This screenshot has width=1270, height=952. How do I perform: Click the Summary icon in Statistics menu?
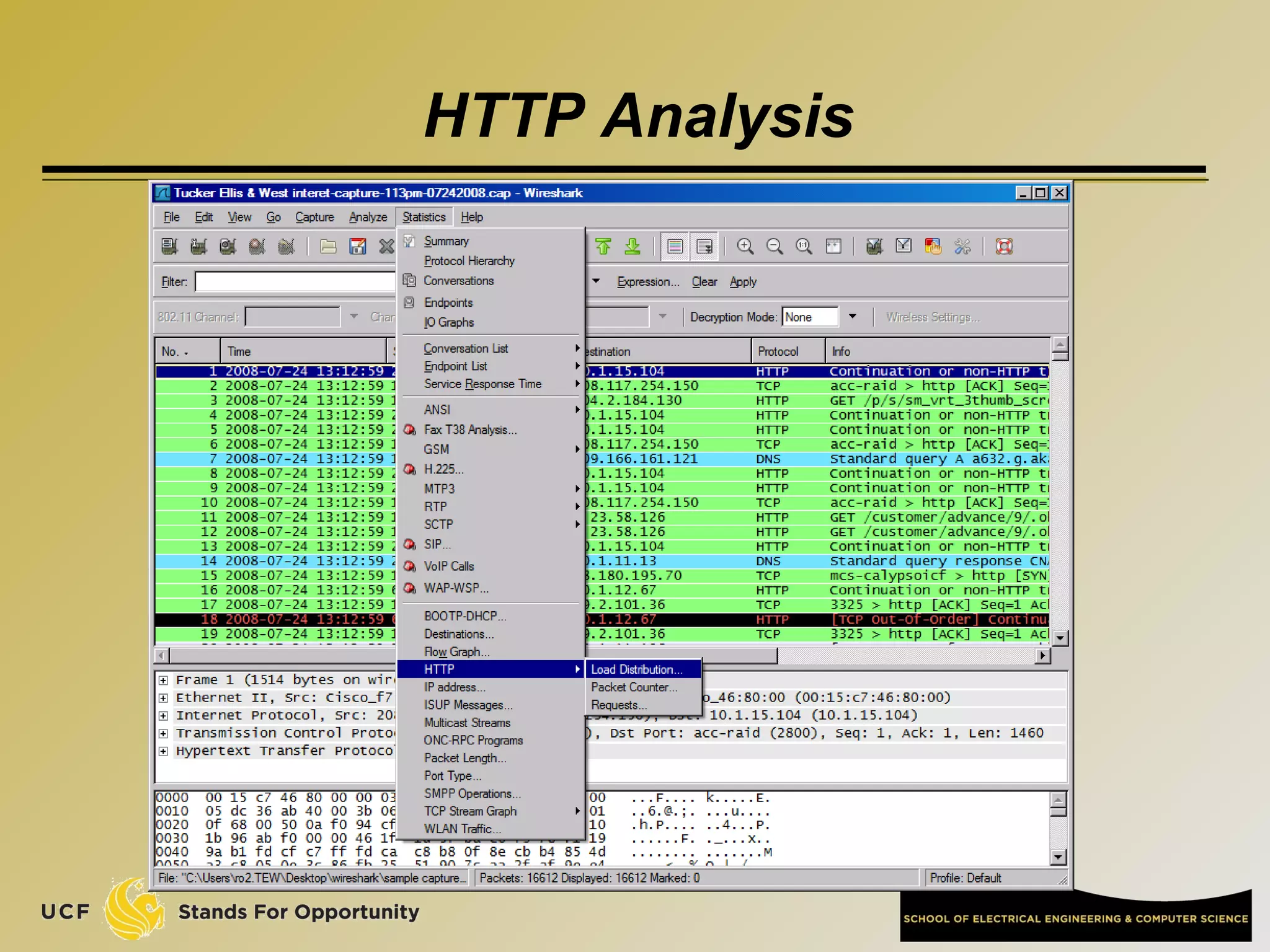[x=409, y=241]
